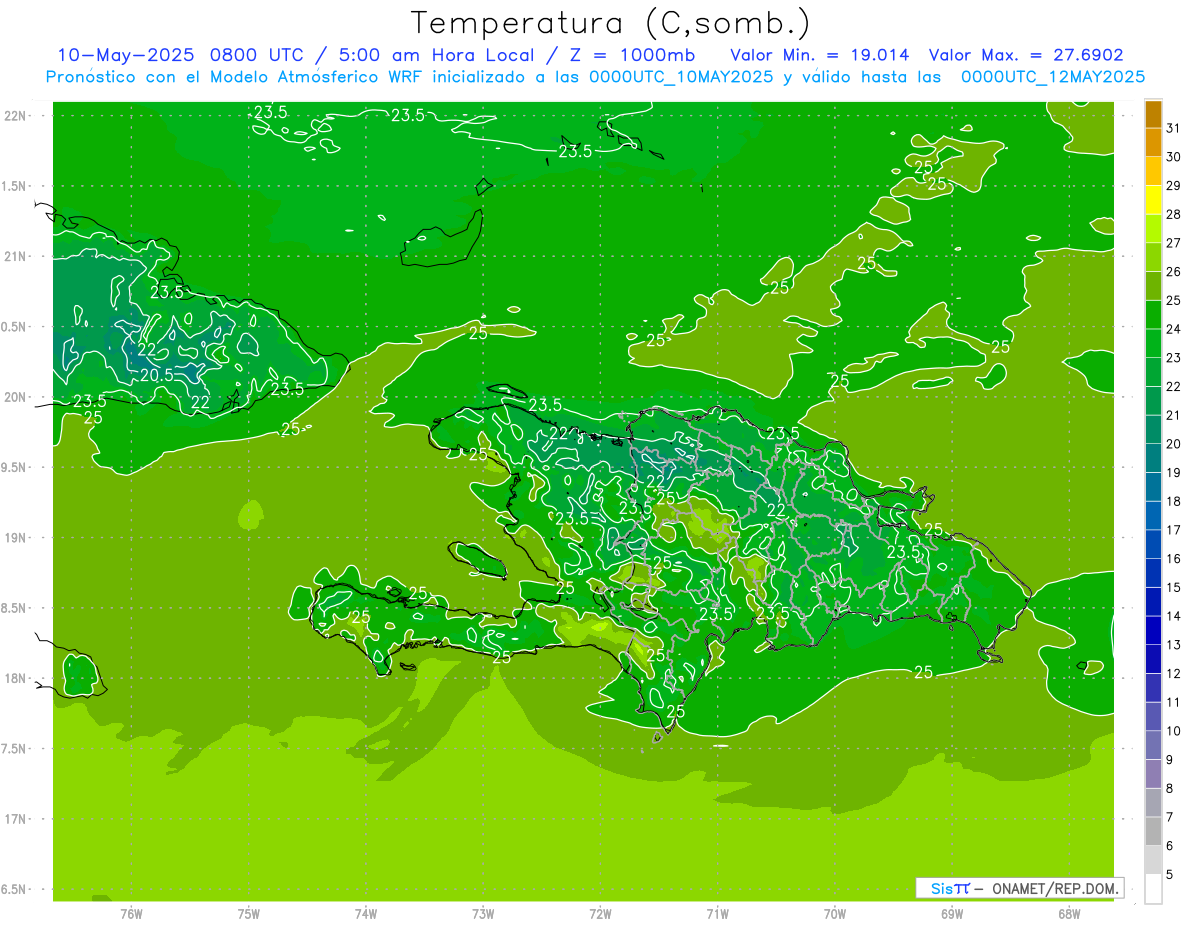Click the '74W' longitude label

366,914
